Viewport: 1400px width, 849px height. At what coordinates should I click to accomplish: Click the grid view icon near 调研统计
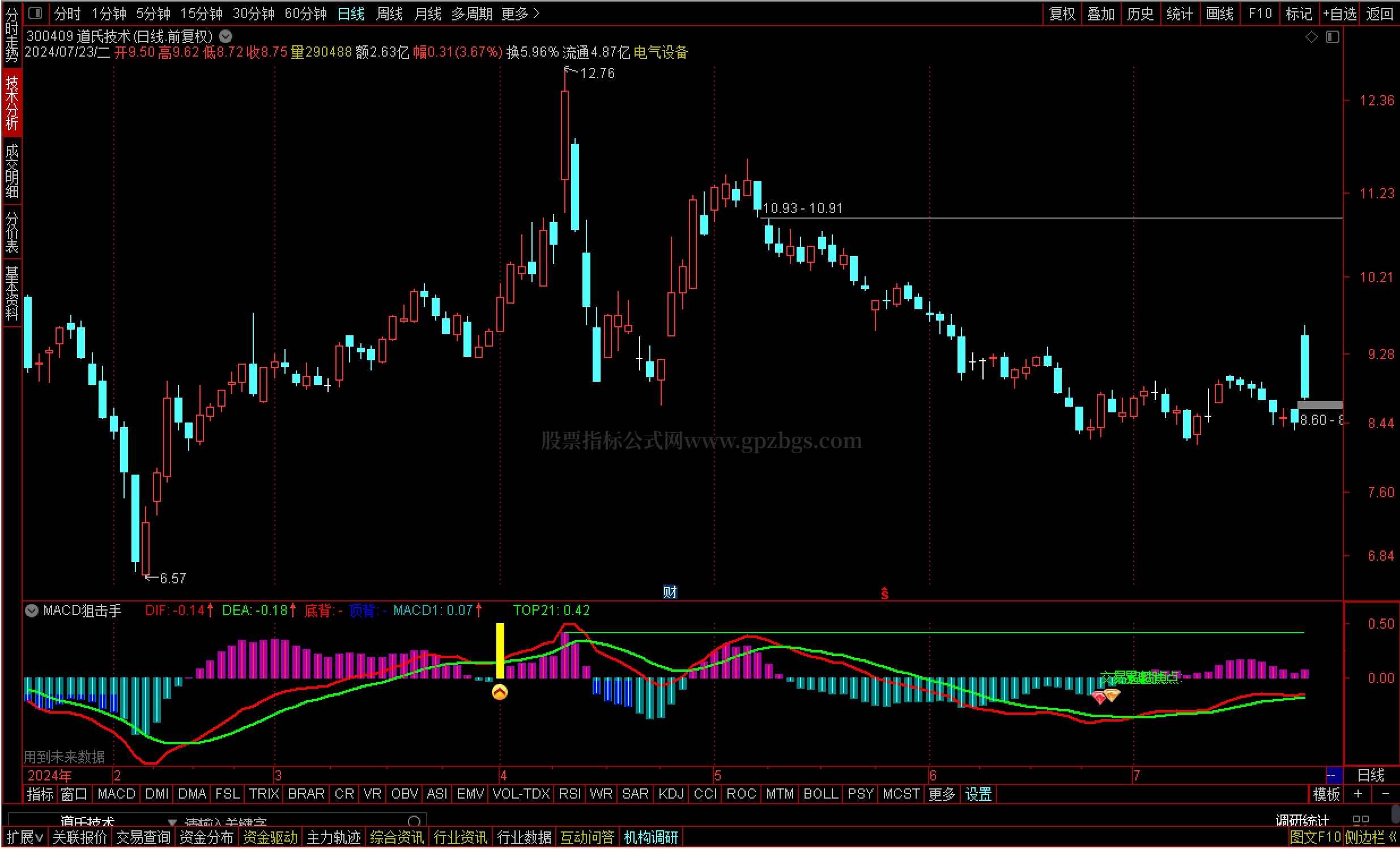pyautogui.click(x=1360, y=821)
